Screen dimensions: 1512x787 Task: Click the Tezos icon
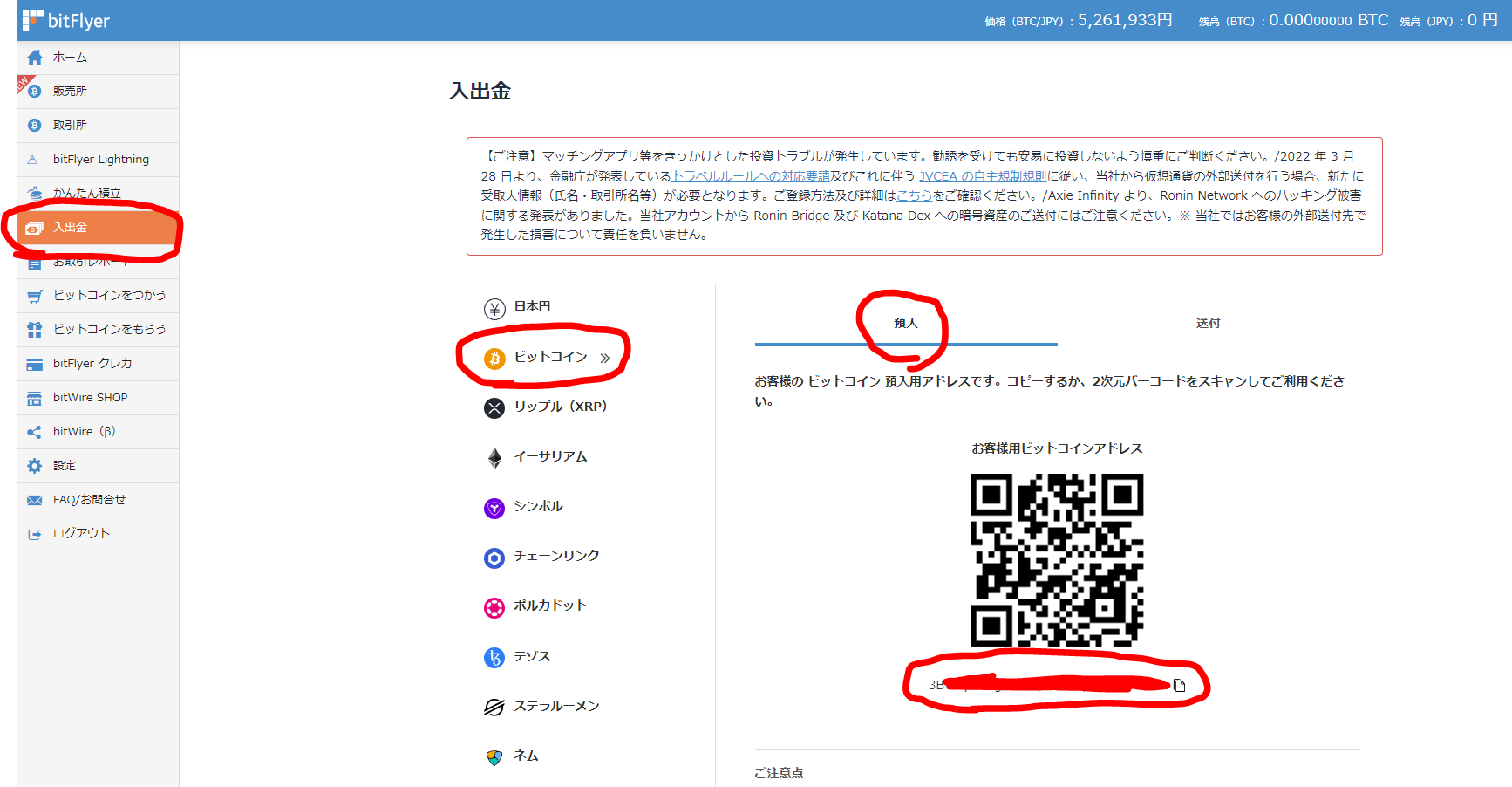point(494,657)
